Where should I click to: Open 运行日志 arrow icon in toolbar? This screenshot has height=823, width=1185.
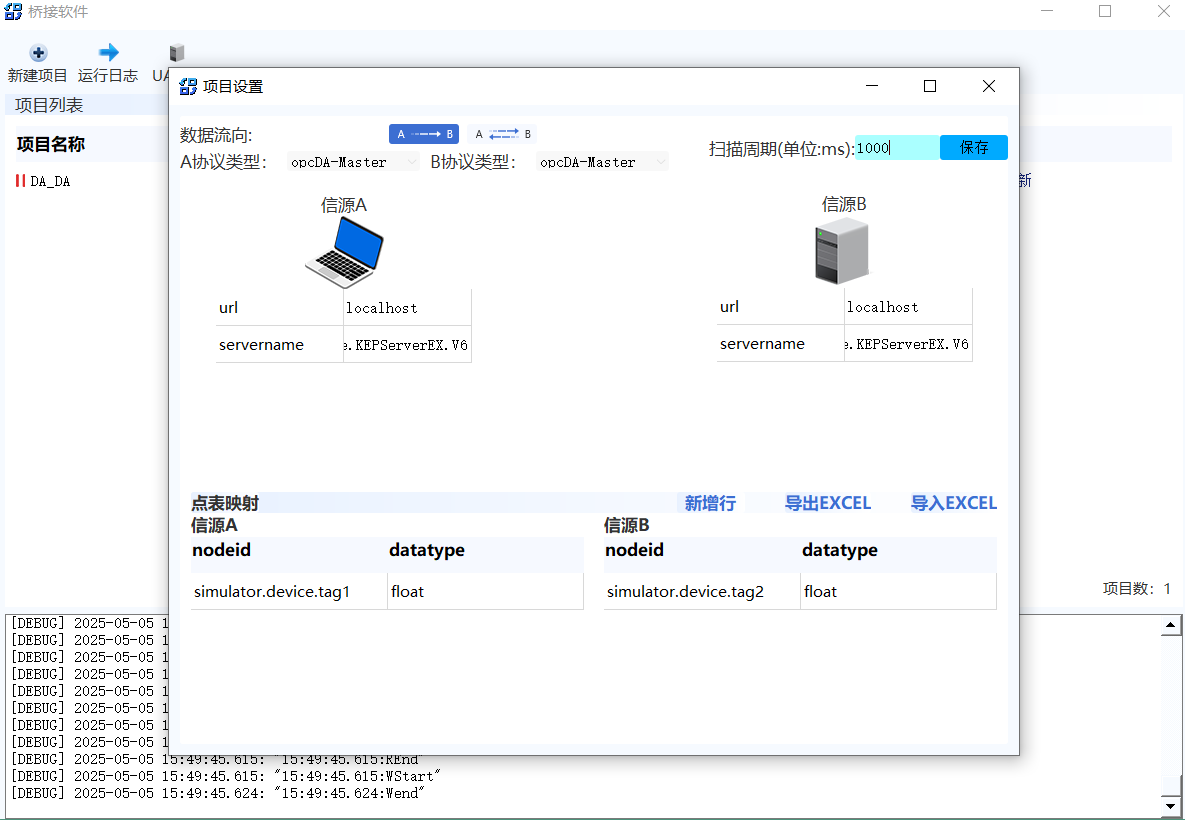tap(109, 52)
